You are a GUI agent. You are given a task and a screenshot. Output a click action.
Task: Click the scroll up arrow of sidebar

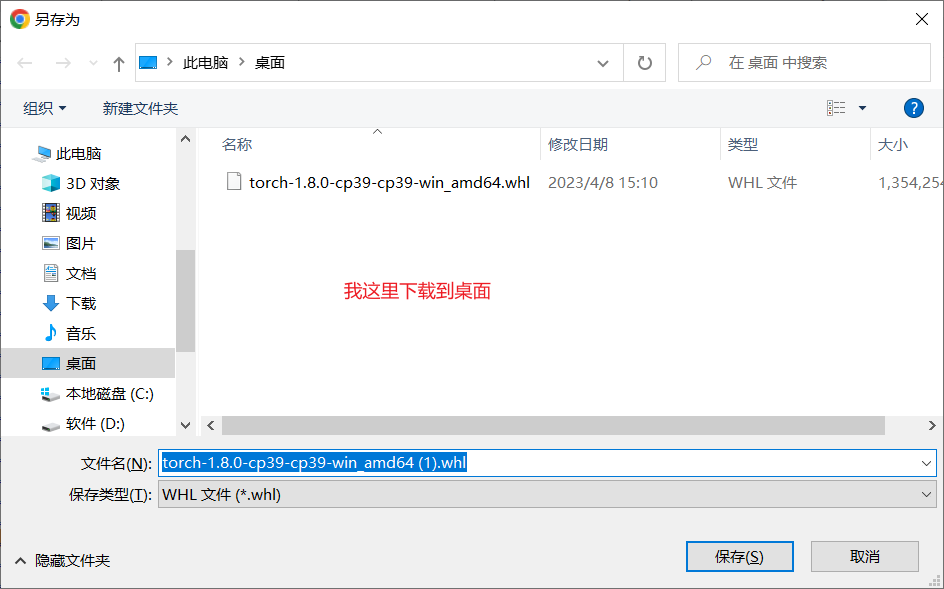point(185,139)
